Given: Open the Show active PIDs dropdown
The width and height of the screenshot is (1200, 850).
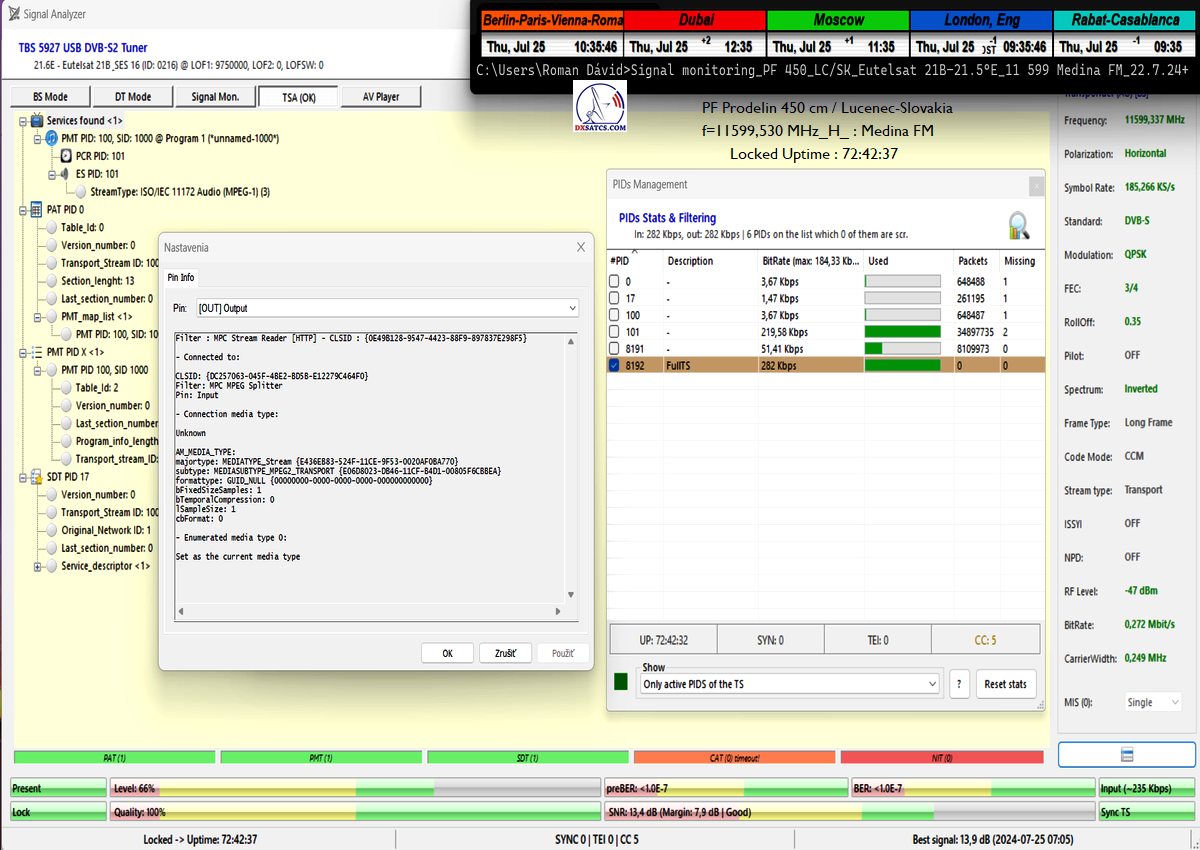Looking at the screenshot, I should pos(789,684).
